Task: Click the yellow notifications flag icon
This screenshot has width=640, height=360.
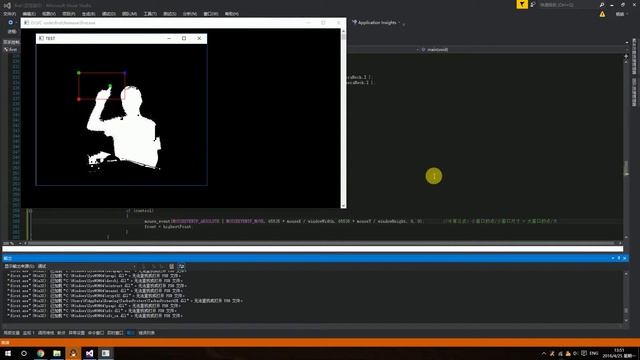Action: coord(522,4)
